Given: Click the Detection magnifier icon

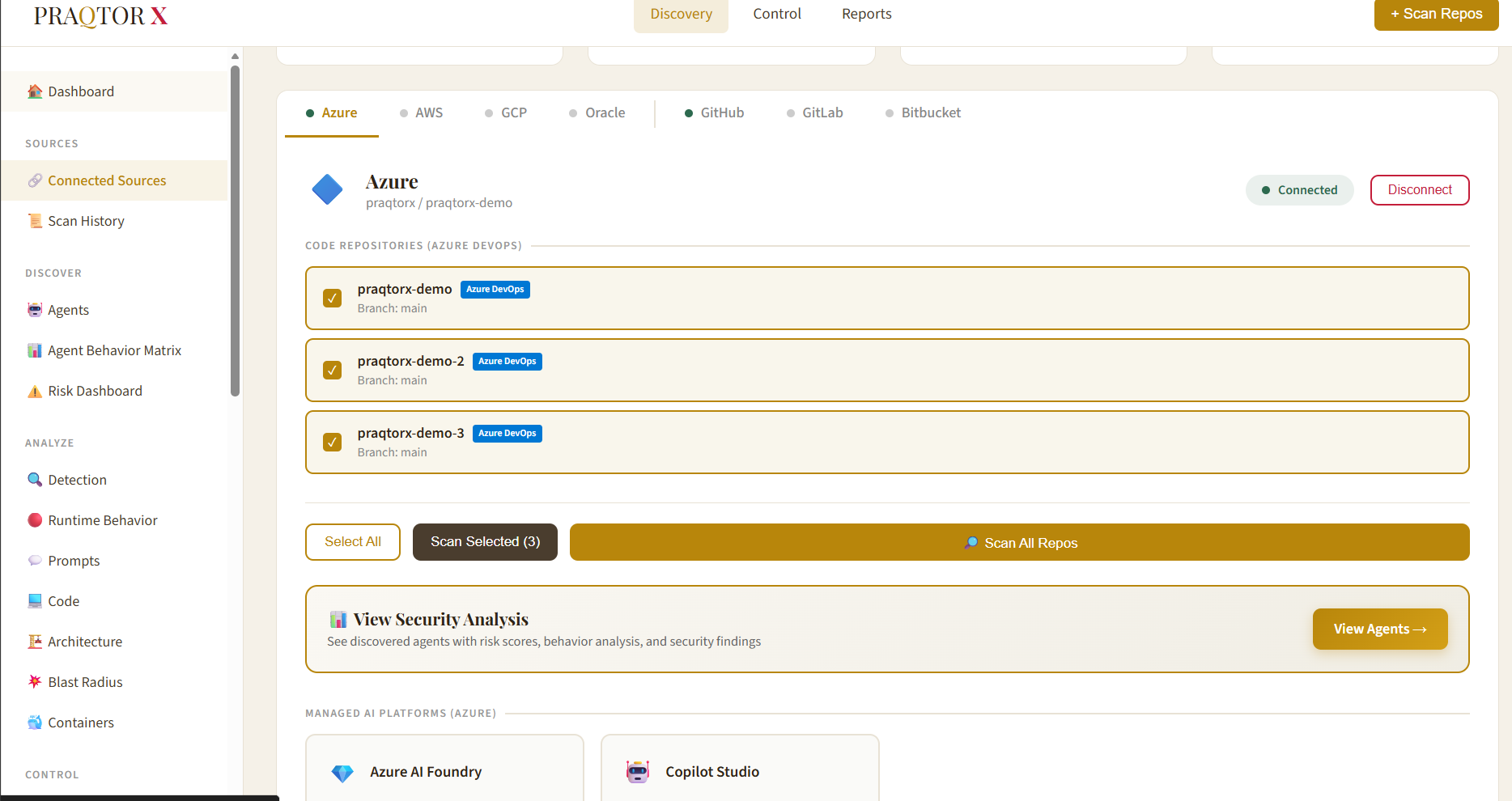Looking at the screenshot, I should (x=35, y=480).
